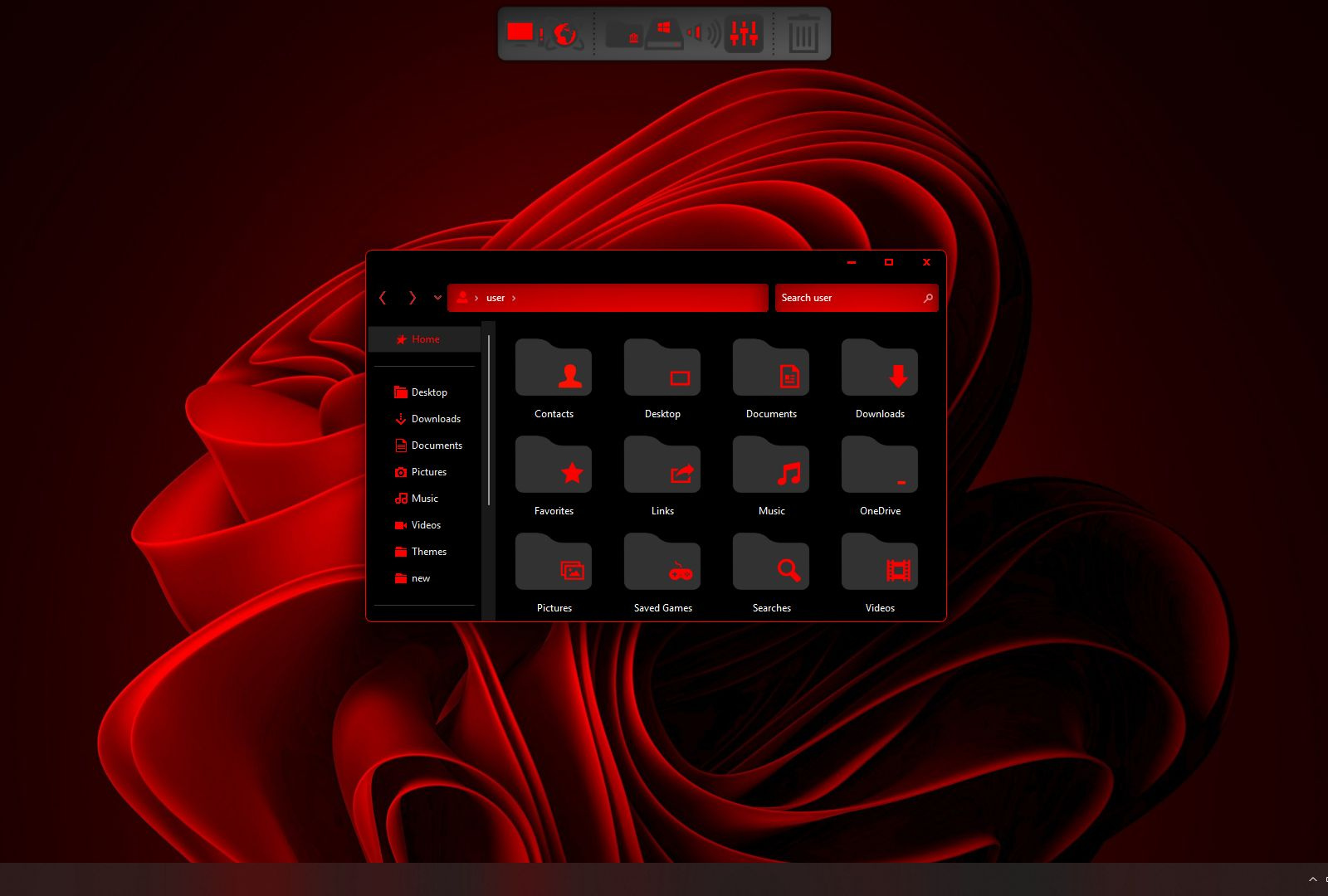This screenshot has height=896, width=1328.
Task: Click the forward navigation arrow
Action: click(412, 298)
